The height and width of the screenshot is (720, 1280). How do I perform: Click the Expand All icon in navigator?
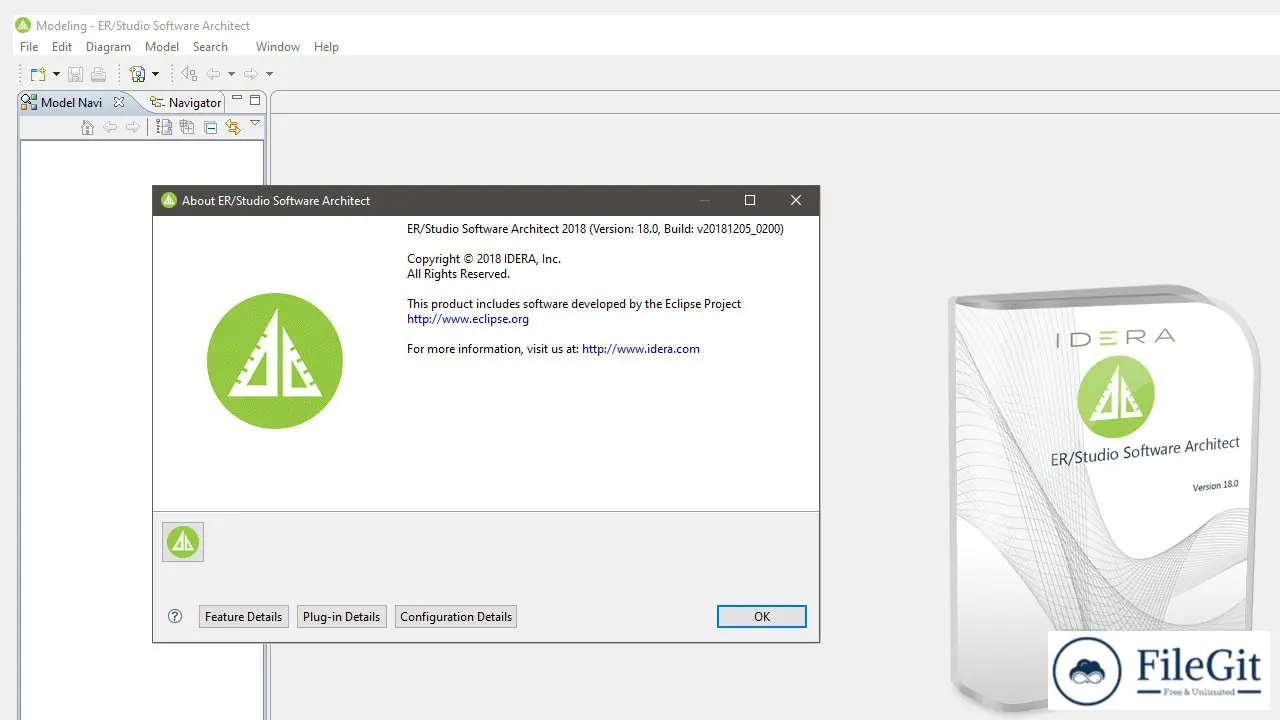(x=187, y=127)
